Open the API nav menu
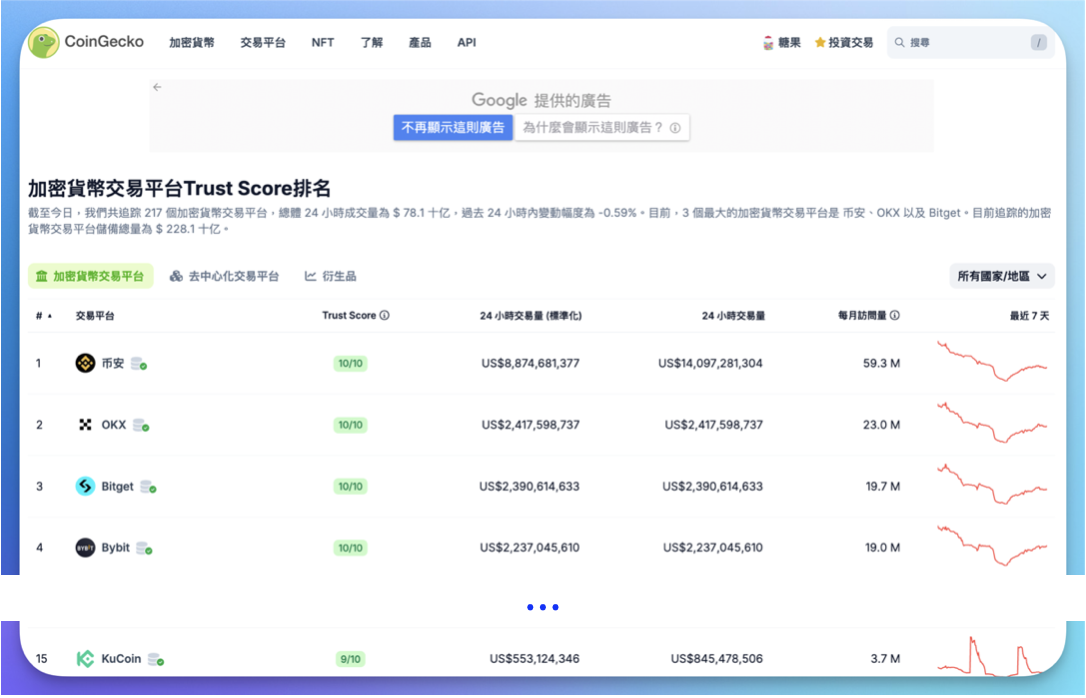This screenshot has height=698, width=1086. (x=467, y=42)
